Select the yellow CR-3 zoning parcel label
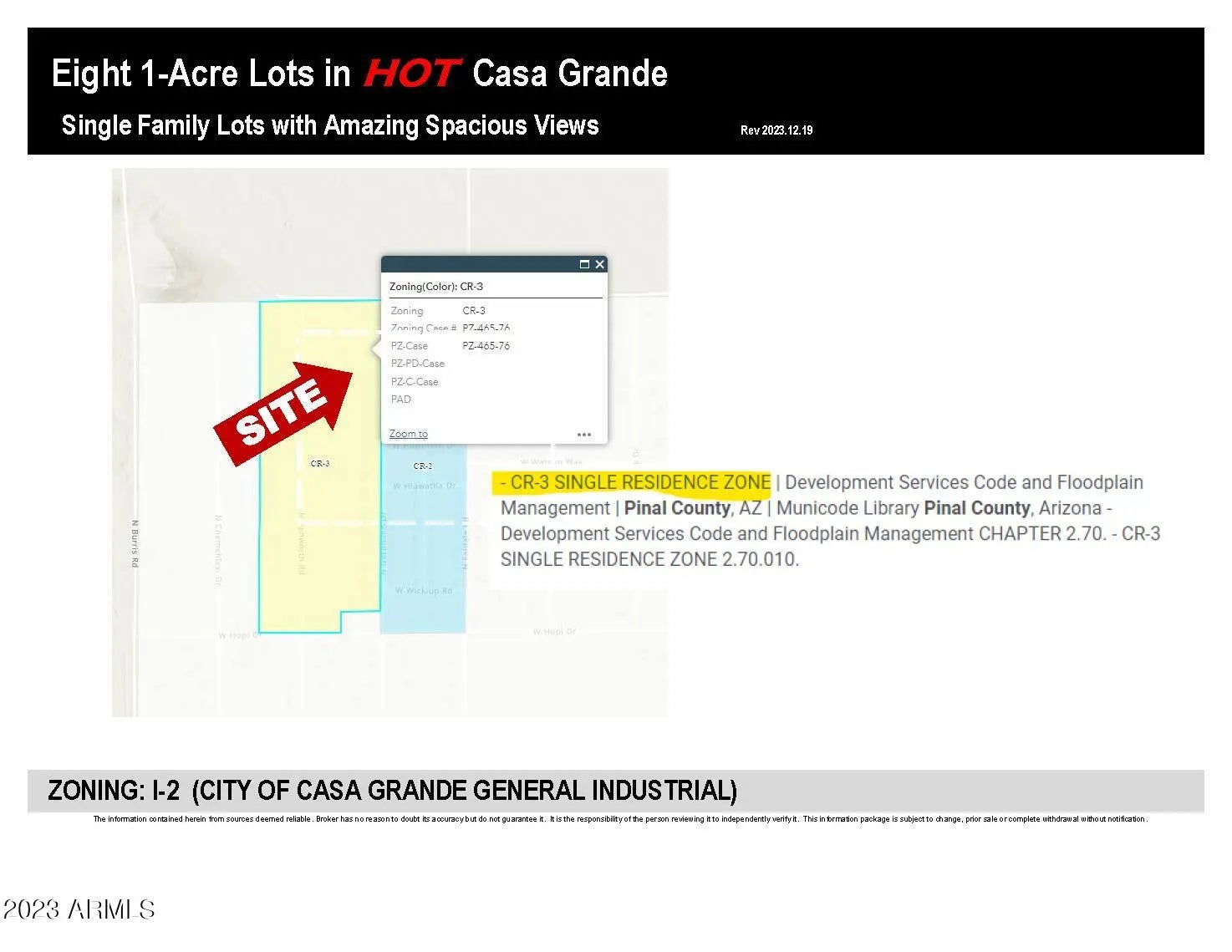 [x=319, y=463]
